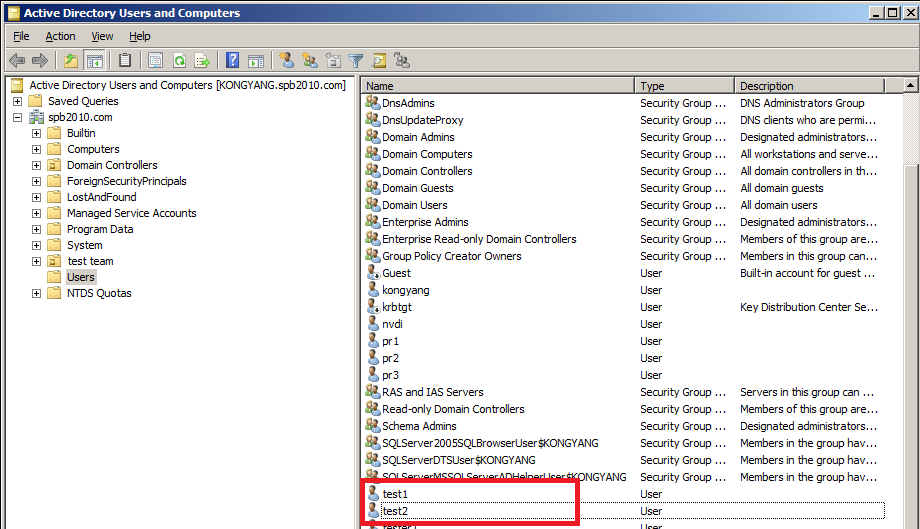This screenshot has height=529, width=920.
Task: Select the Users folder in tree
Action: 81,277
